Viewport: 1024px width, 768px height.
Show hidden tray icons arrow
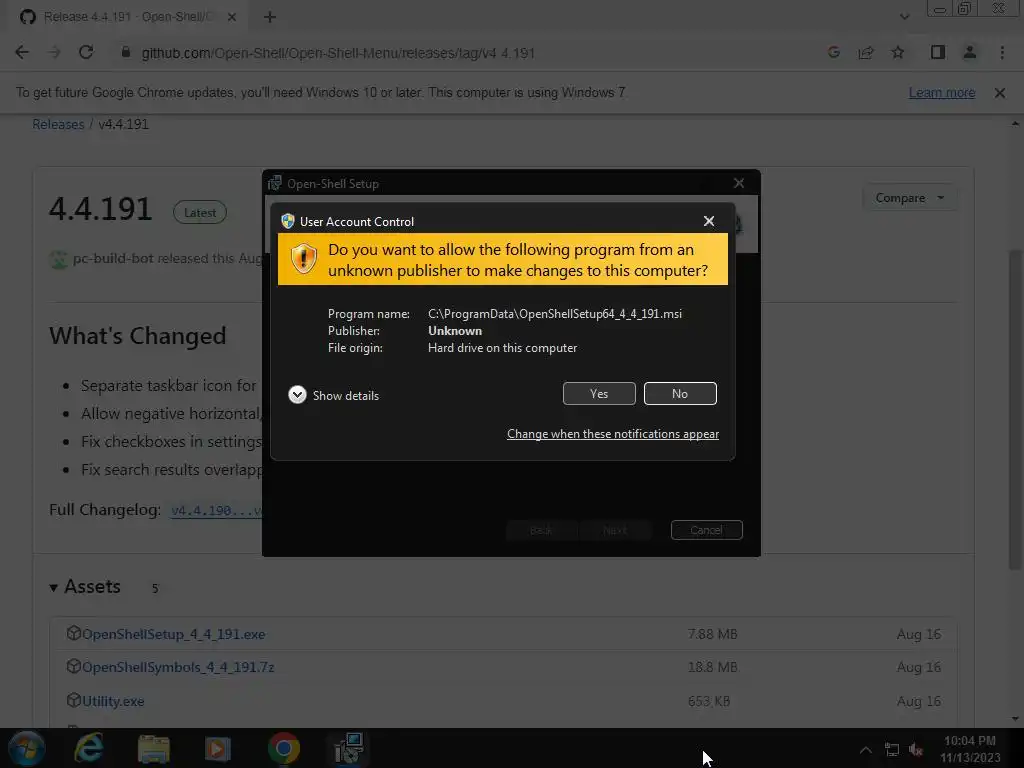(x=865, y=750)
